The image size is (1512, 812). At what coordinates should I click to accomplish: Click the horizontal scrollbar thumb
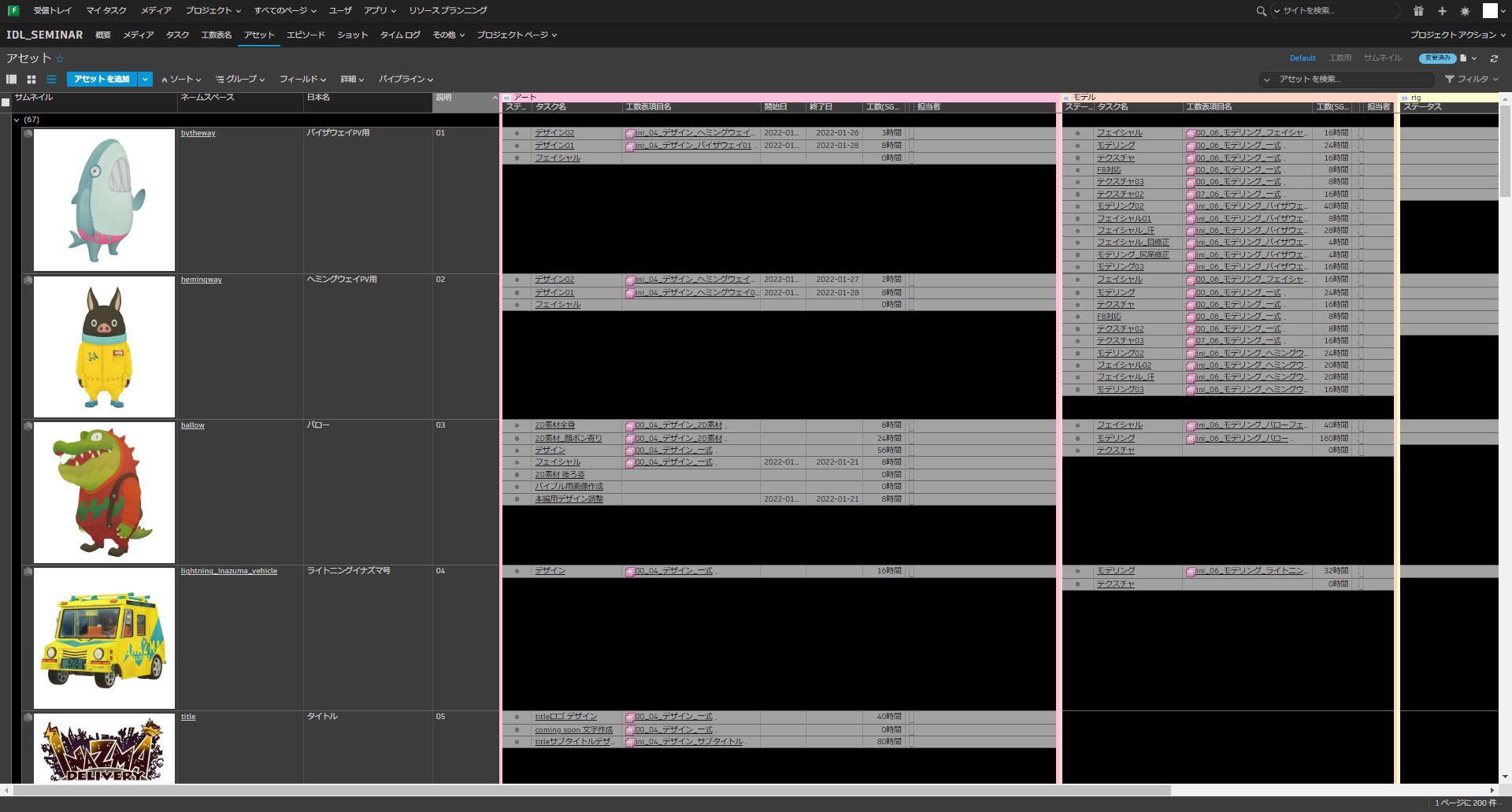pyautogui.click(x=591, y=790)
